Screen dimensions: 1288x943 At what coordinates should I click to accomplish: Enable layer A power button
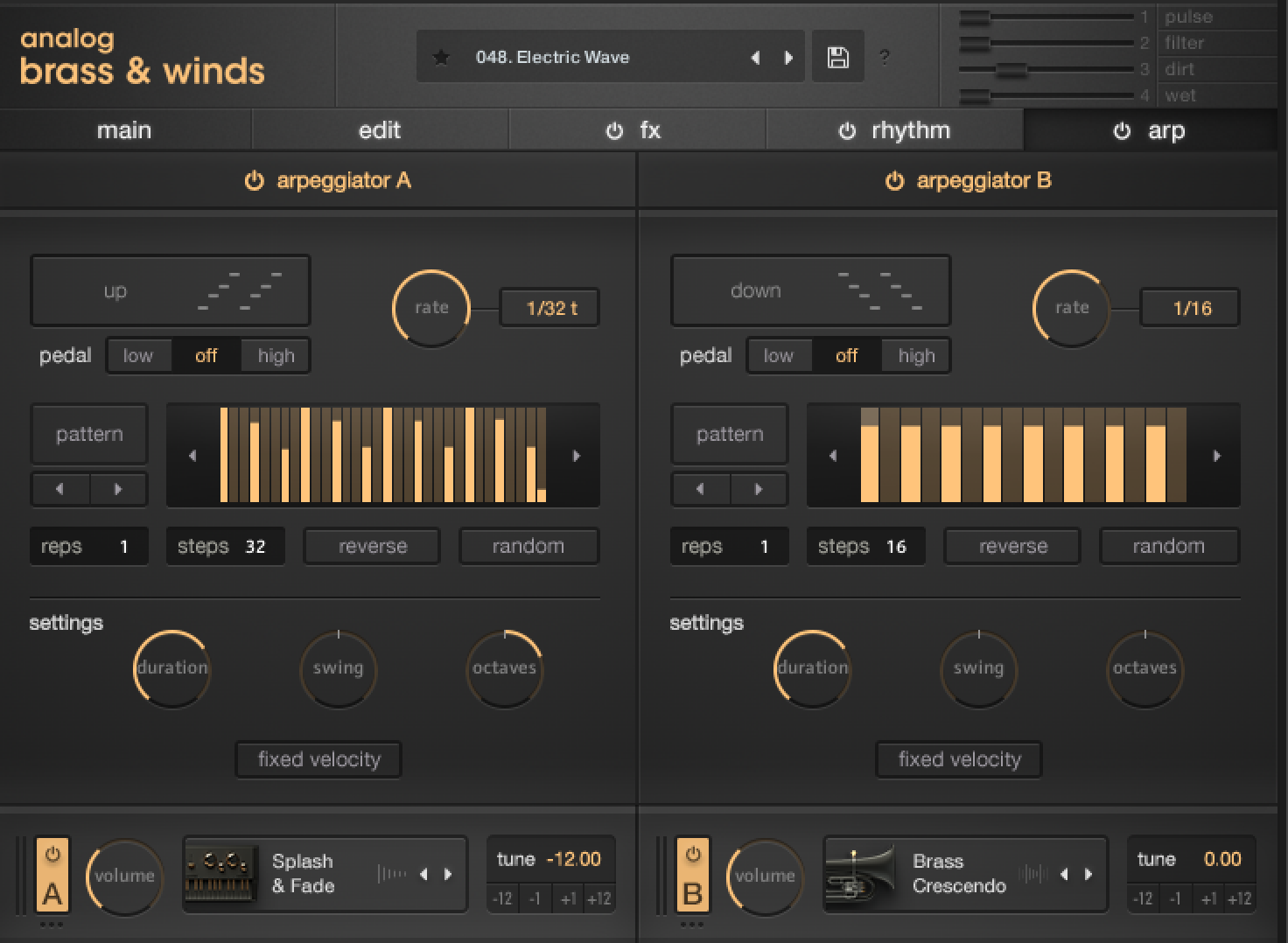[x=52, y=854]
